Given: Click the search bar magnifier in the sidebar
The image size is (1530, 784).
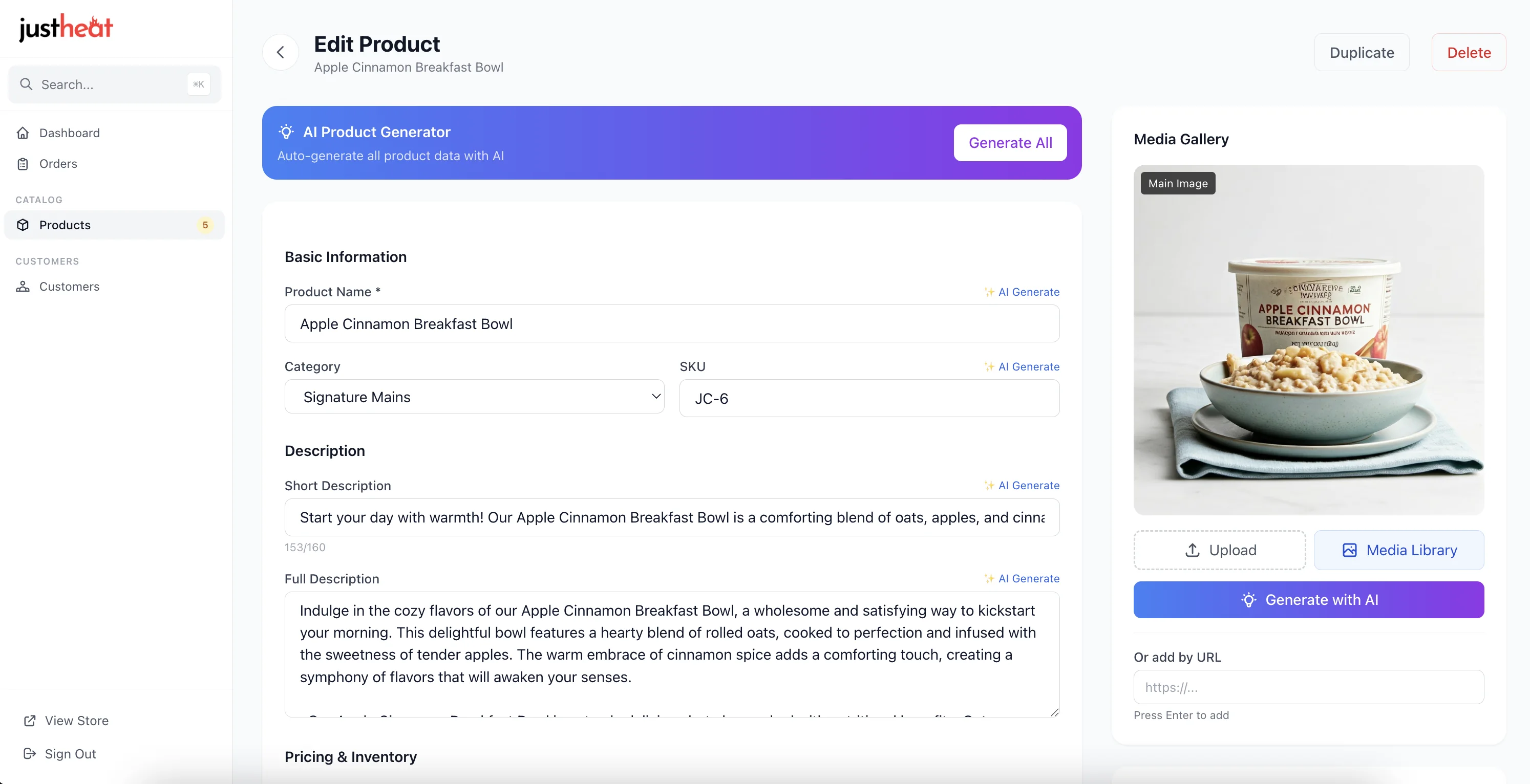Looking at the screenshot, I should (26, 84).
